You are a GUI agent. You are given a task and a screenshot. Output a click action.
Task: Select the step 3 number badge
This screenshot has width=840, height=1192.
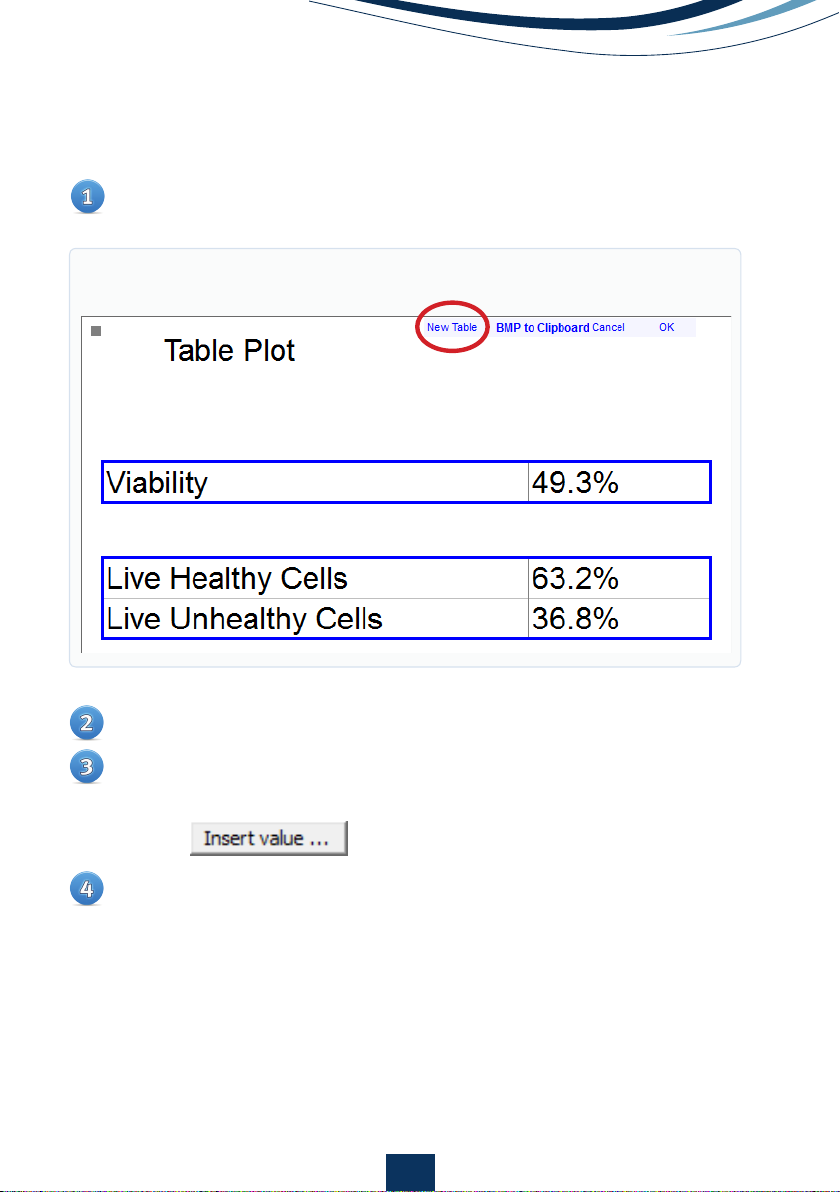click(87, 767)
